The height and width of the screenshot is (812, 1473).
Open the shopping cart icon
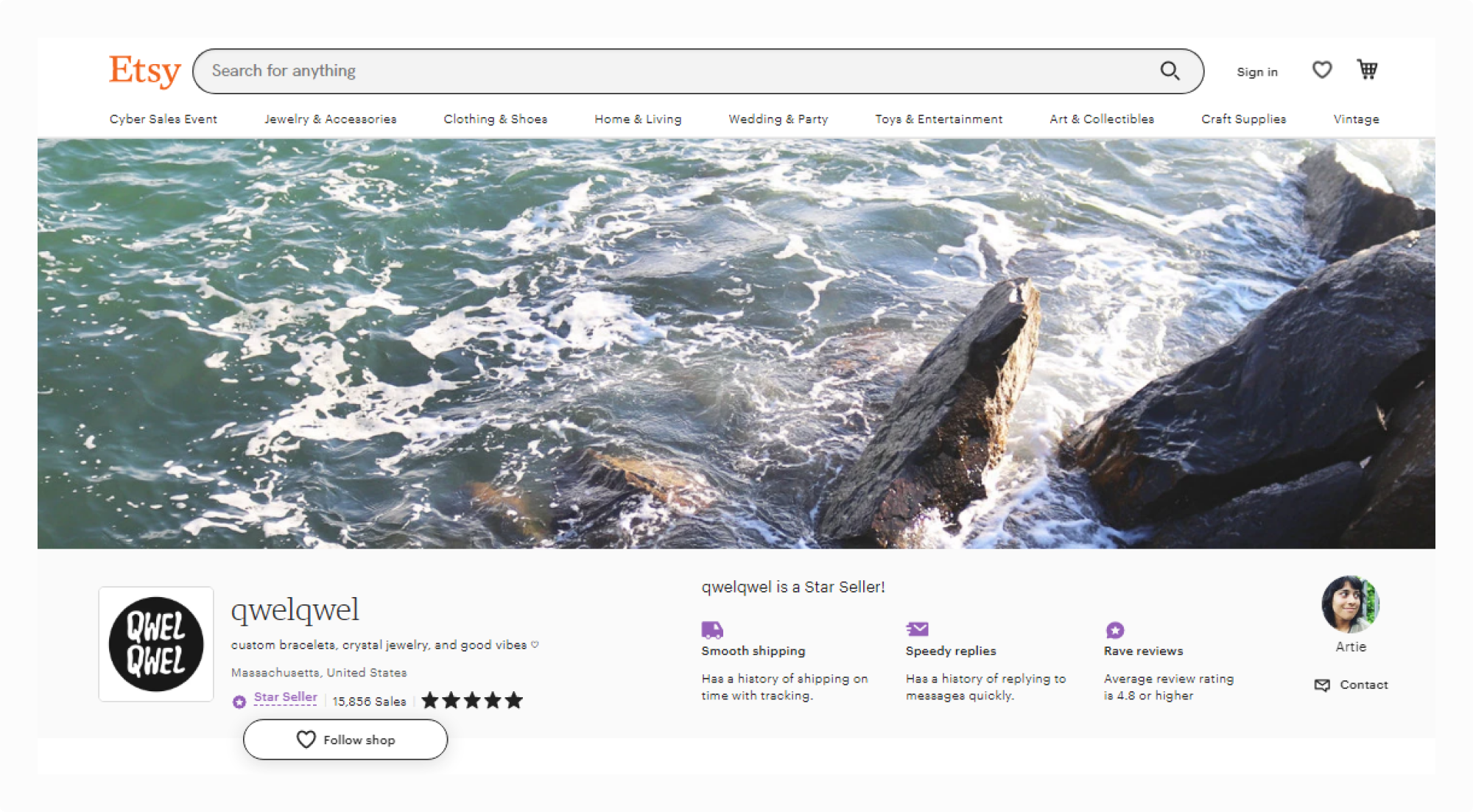[1368, 69]
